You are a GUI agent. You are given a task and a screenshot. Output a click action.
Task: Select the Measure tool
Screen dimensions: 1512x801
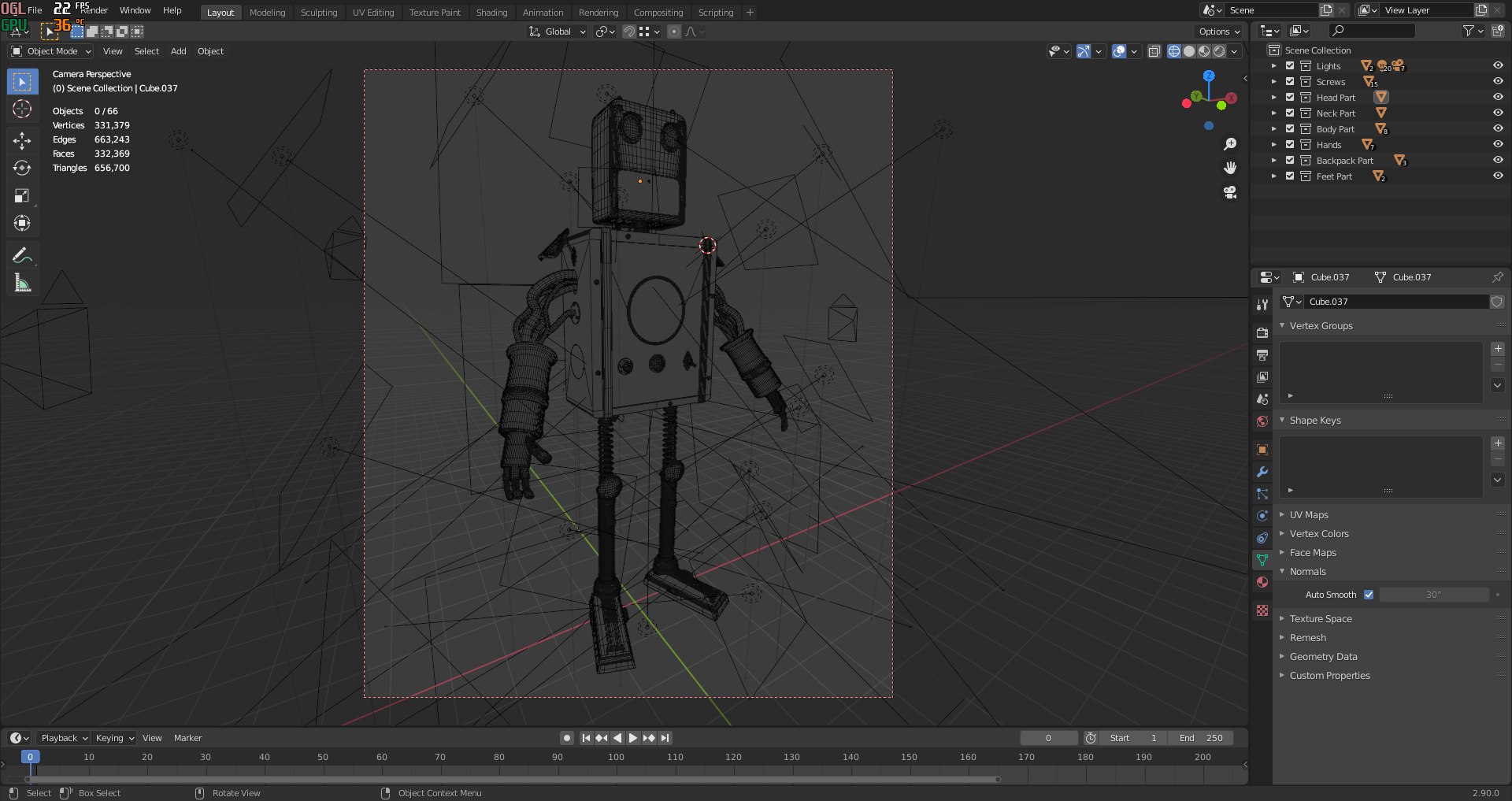coord(22,283)
